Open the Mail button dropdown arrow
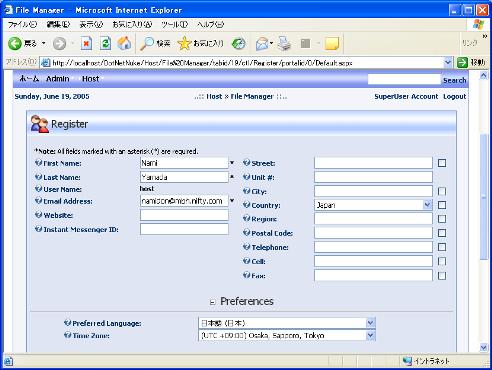 pos(271,43)
